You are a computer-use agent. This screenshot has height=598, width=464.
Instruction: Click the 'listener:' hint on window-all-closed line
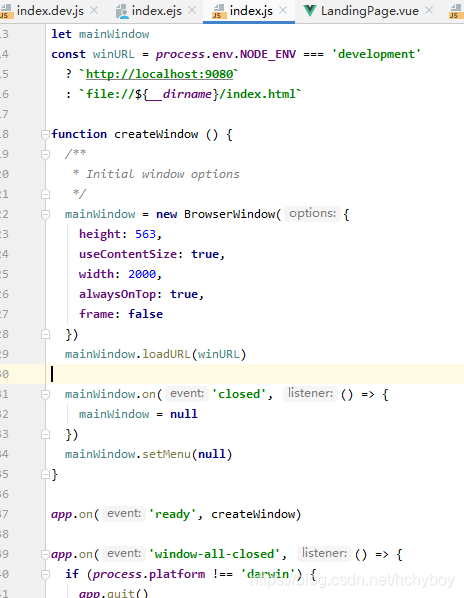click(324, 553)
